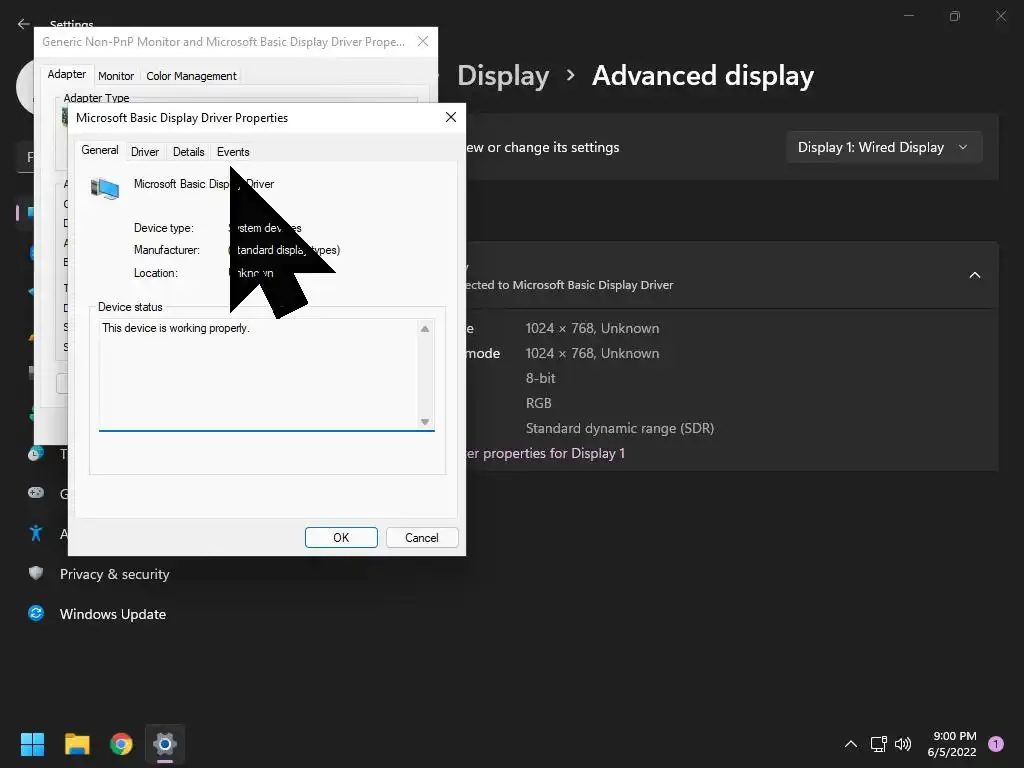Screen dimensions: 1024x768
Task: Click the Privacy & security shield icon
Action: pos(36,573)
